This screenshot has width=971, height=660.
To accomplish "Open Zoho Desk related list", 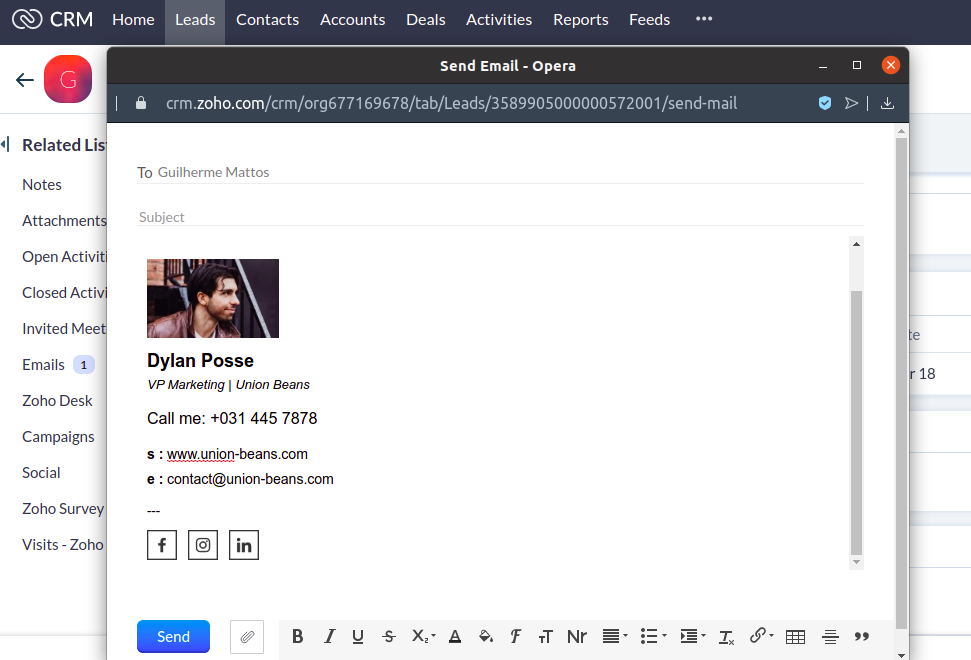I will click(x=58, y=401).
